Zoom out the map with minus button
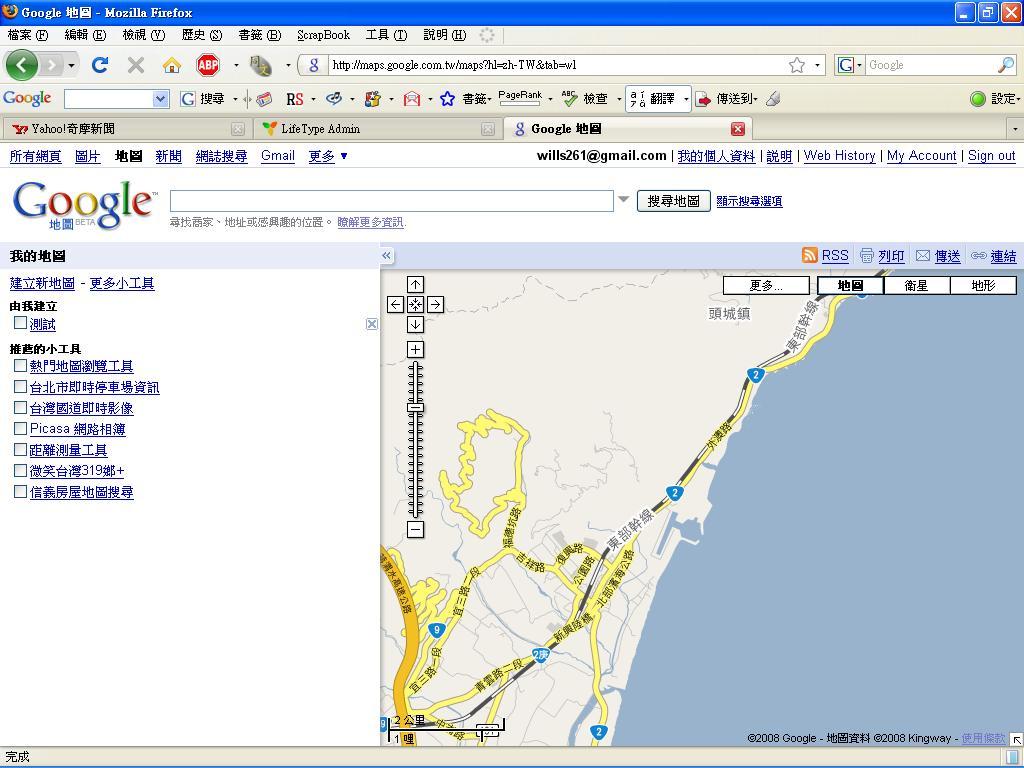1024x768 pixels. coord(415,530)
